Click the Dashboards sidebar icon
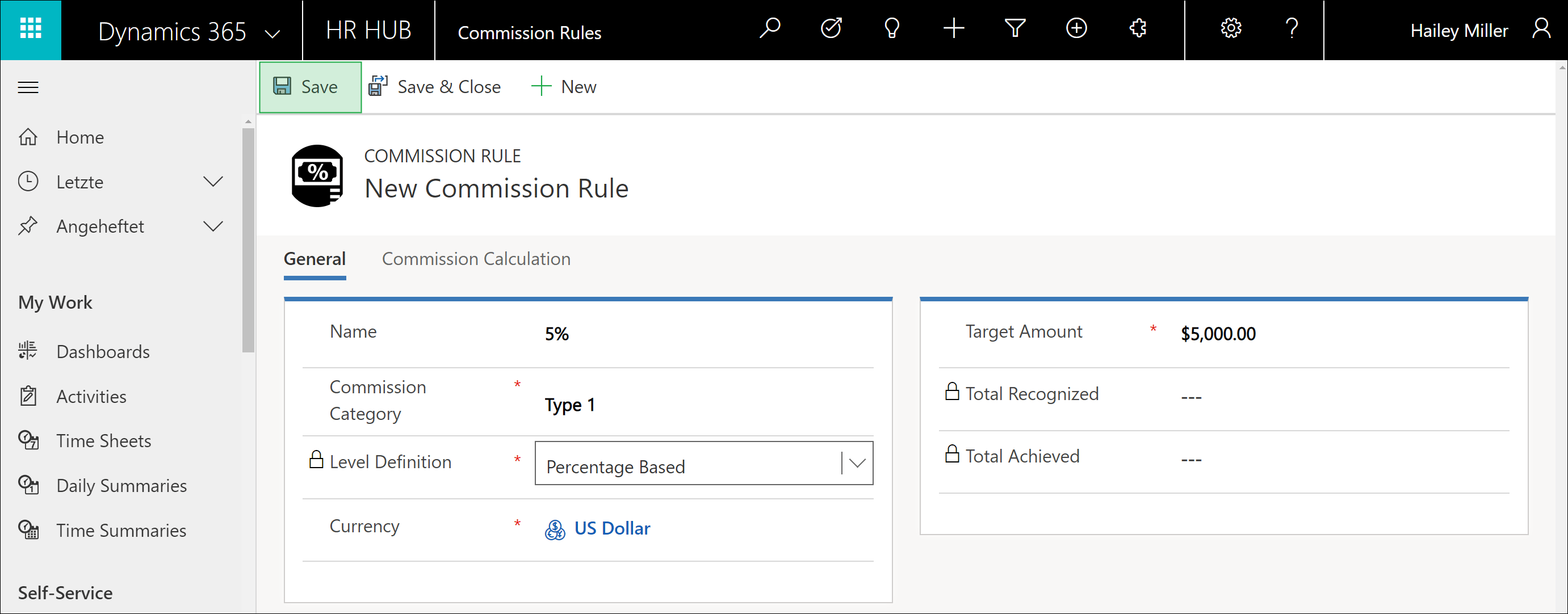 [x=28, y=351]
